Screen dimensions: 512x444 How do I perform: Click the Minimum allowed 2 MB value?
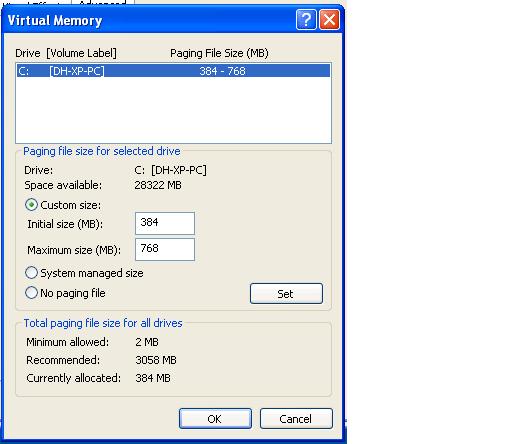tap(147, 342)
